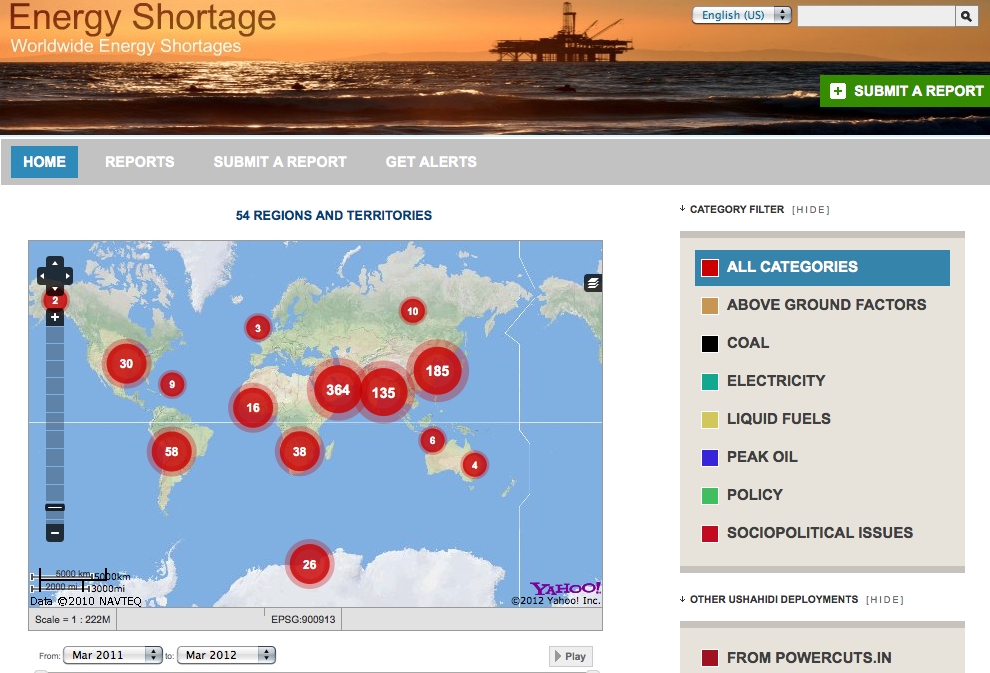Viewport: 990px width, 673px height.
Task: Pan the map right arrow
Action: pos(67,276)
